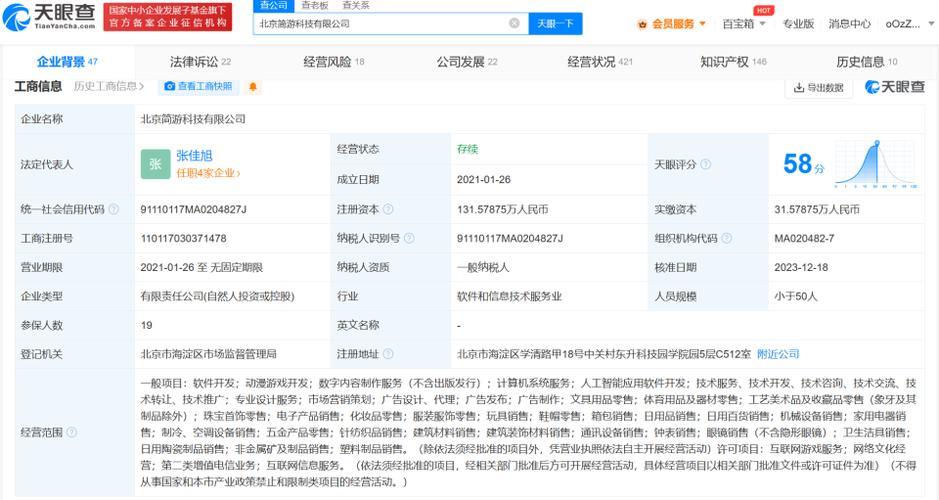Click approval date 2023-12-18
This screenshot has width=939, height=500.
[801, 268]
